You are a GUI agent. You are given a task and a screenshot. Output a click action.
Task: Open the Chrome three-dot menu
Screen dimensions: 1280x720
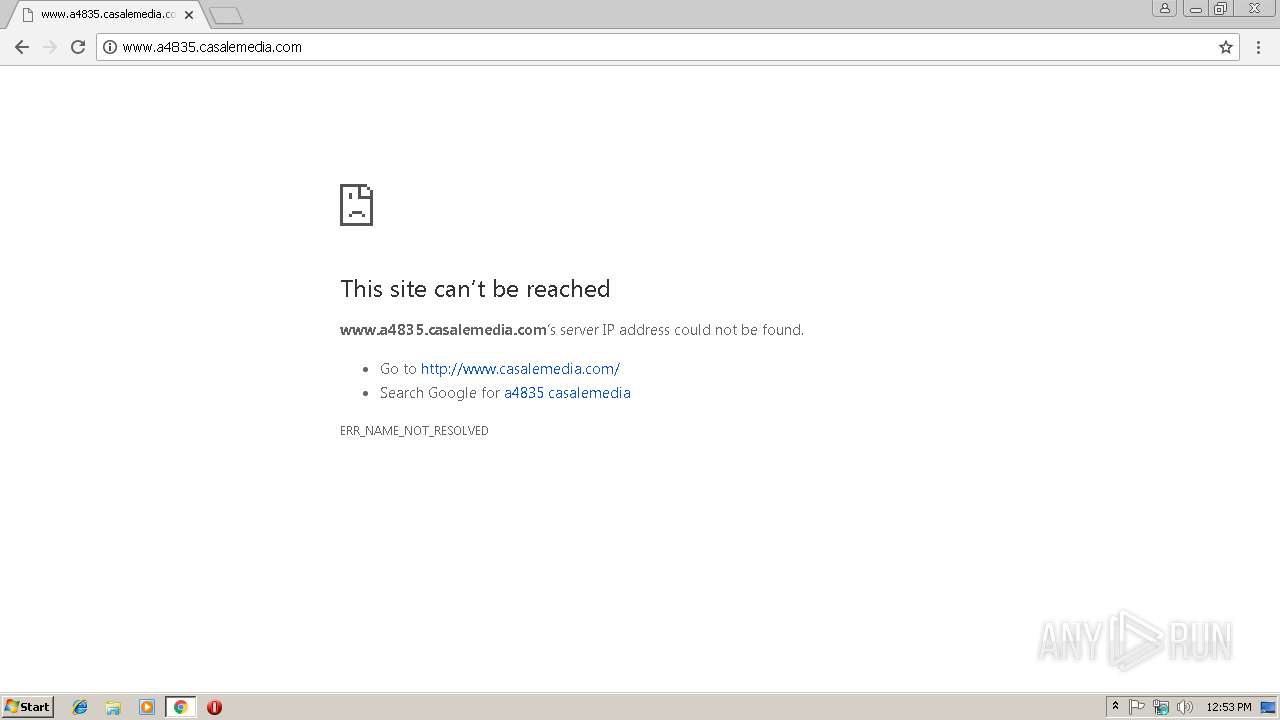[1259, 47]
